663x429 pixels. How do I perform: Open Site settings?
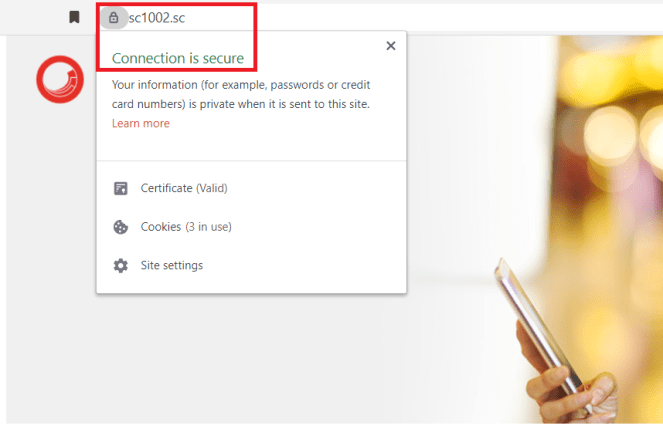click(172, 265)
